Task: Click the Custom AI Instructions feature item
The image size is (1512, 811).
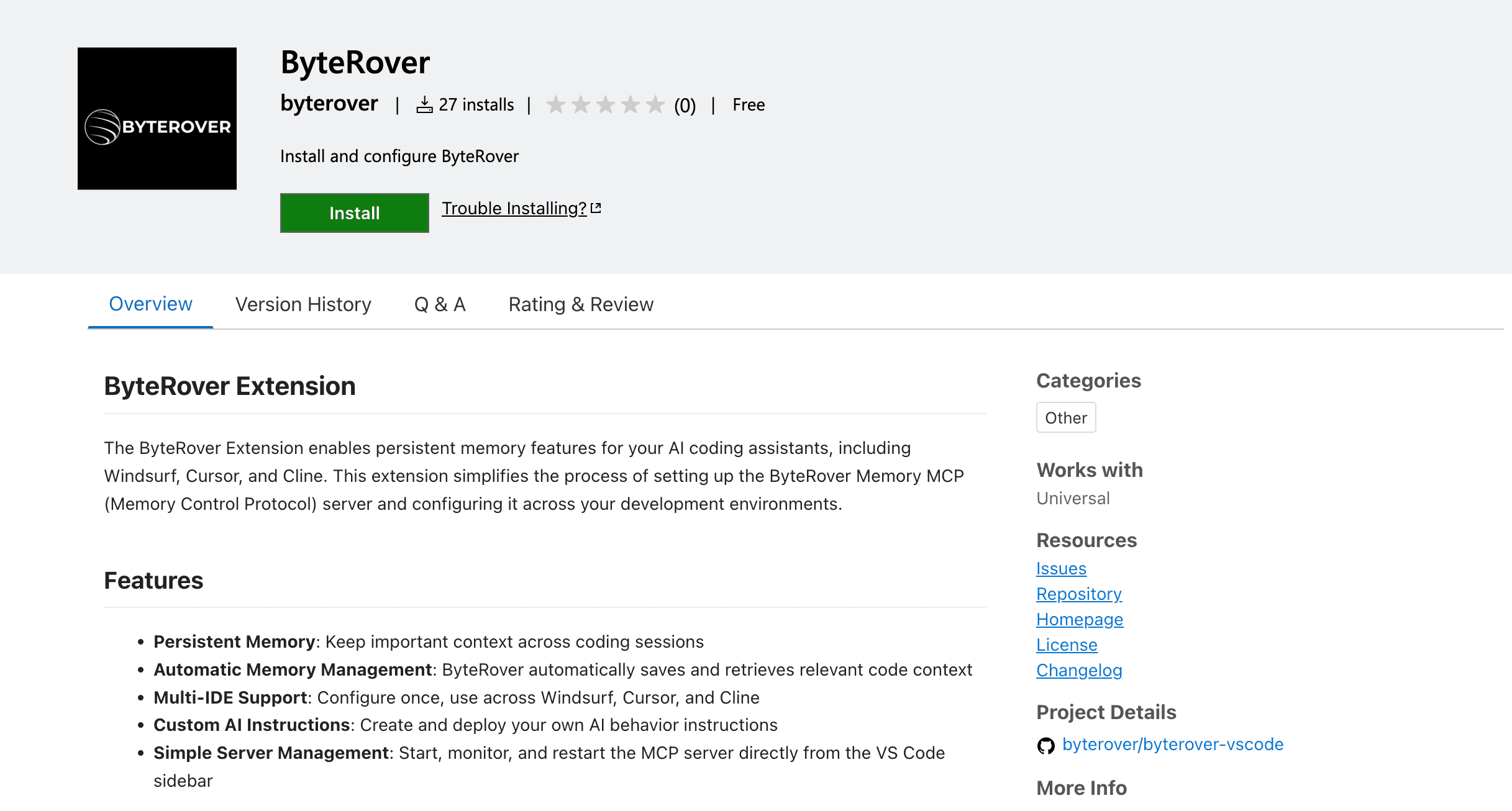Action: pyautogui.click(x=465, y=725)
